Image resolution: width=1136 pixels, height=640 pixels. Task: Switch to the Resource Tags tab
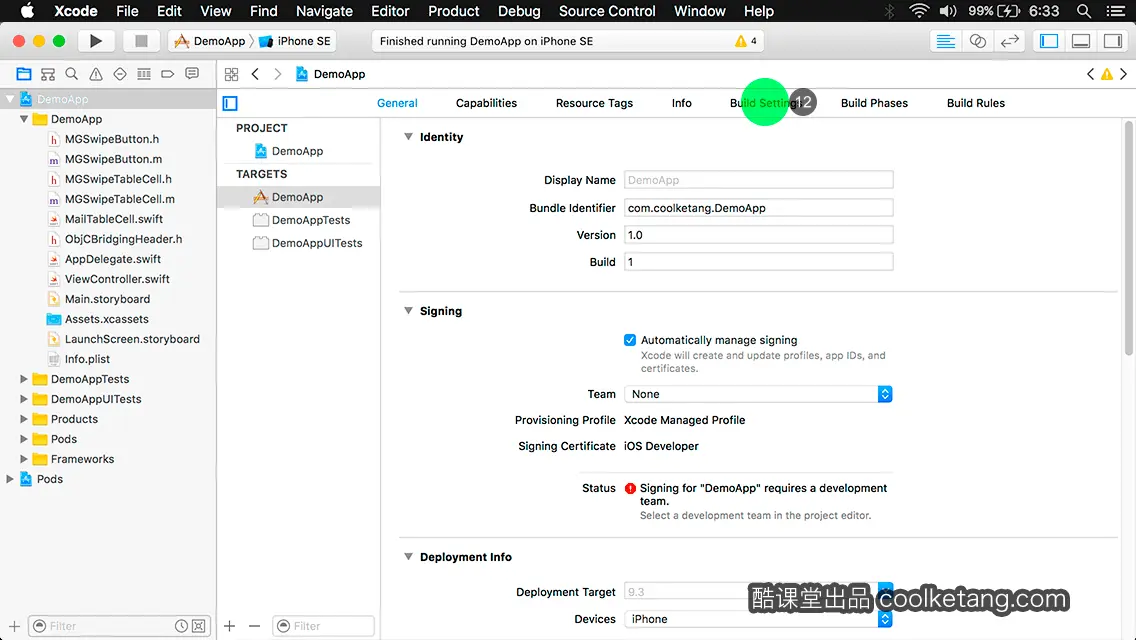click(594, 103)
